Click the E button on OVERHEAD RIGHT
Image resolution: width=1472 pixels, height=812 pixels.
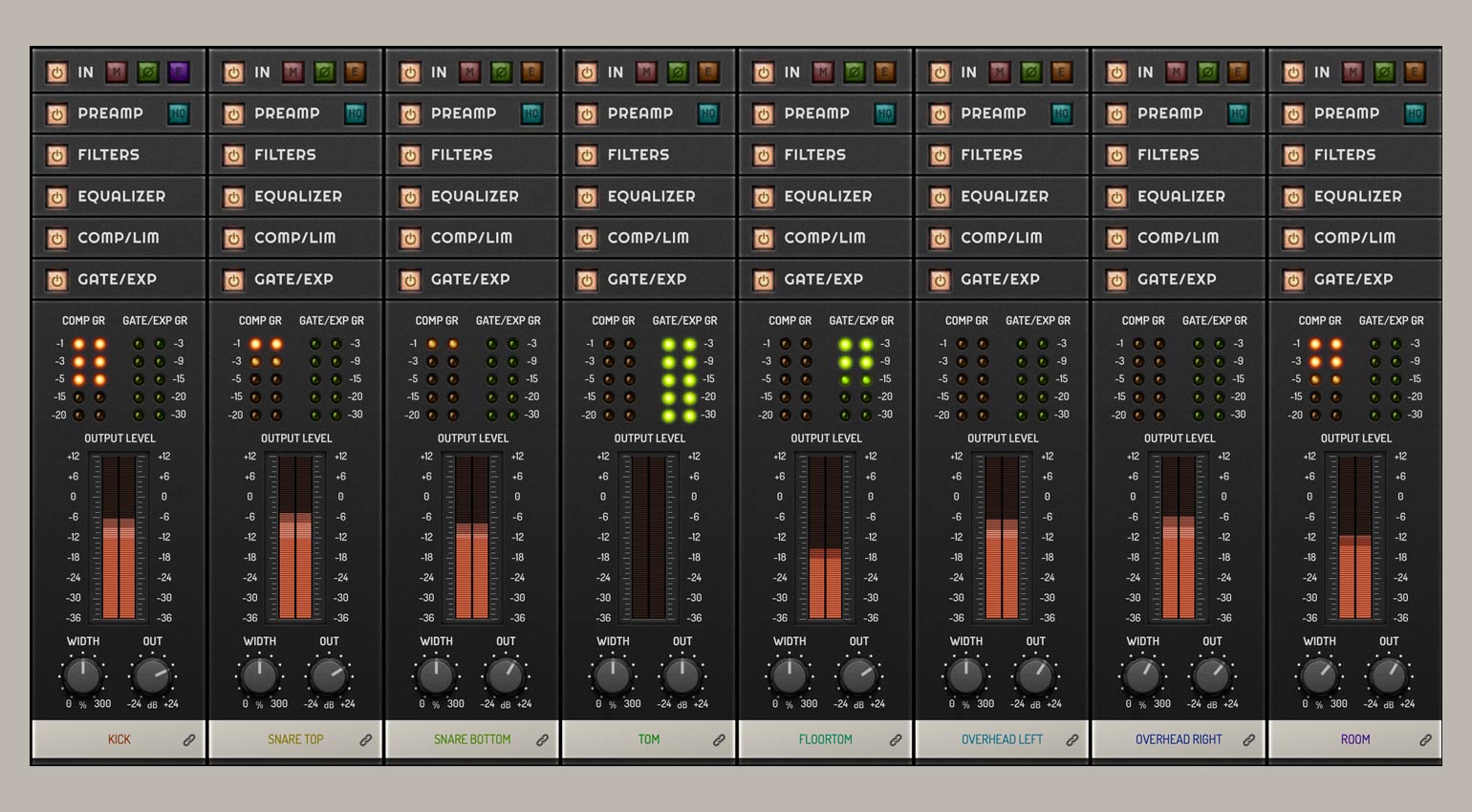(x=1238, y=72)
